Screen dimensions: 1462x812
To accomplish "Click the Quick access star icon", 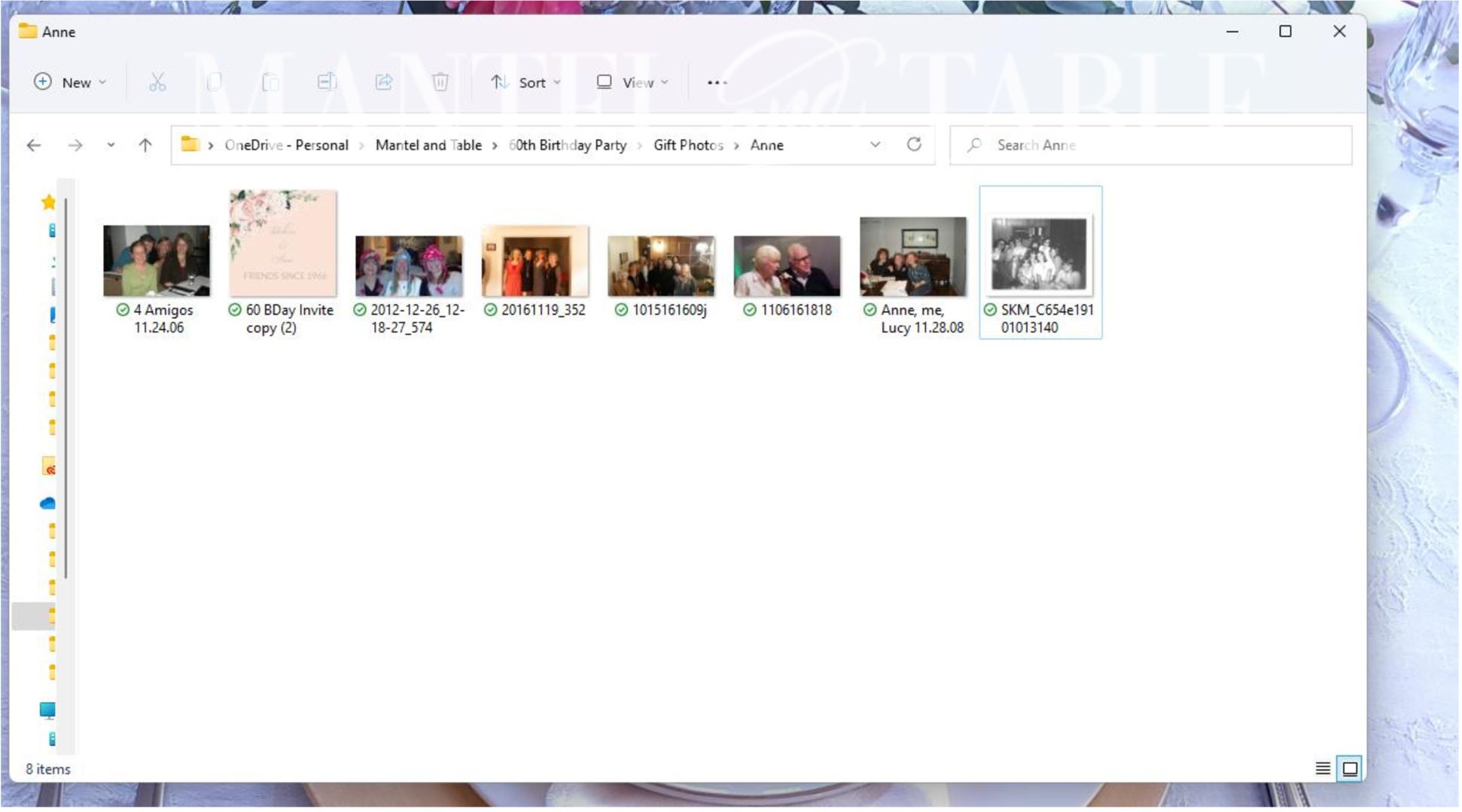I will 48,202.
